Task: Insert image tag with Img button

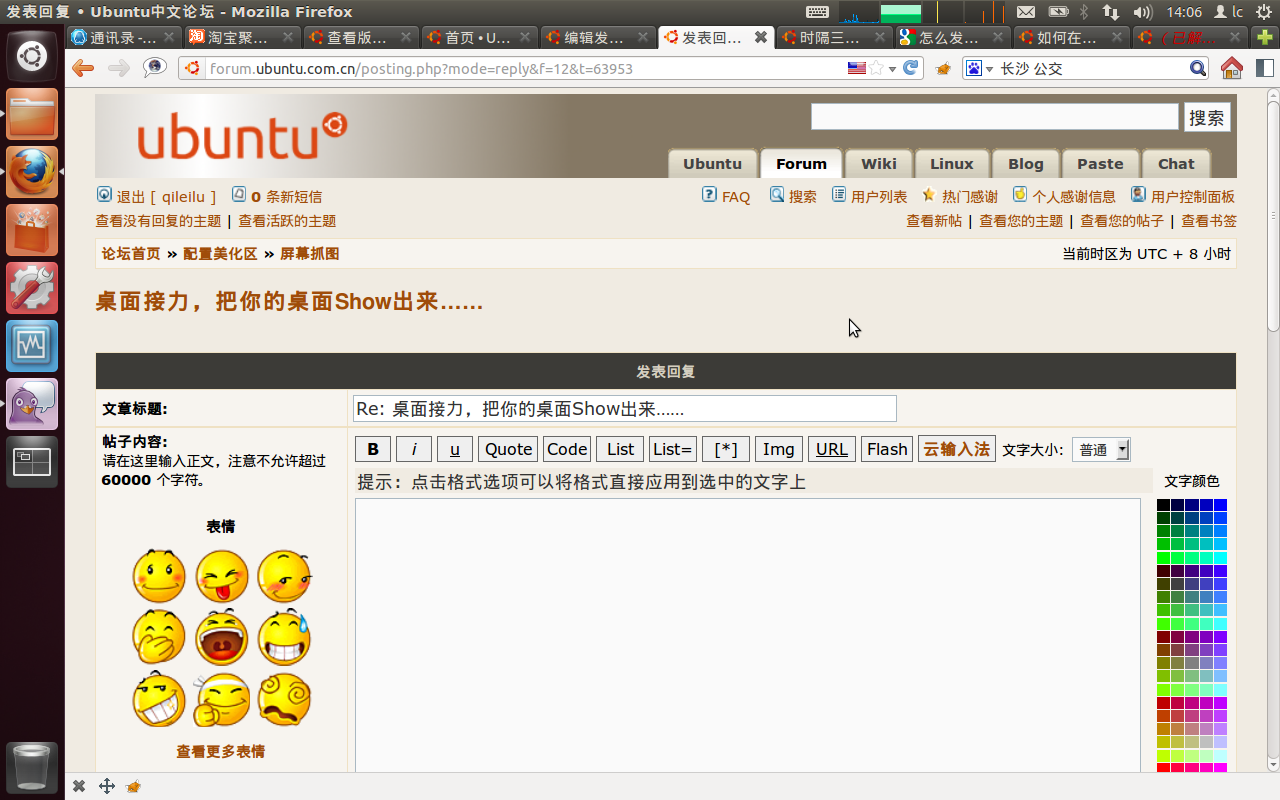Action: tap(779, 449)
